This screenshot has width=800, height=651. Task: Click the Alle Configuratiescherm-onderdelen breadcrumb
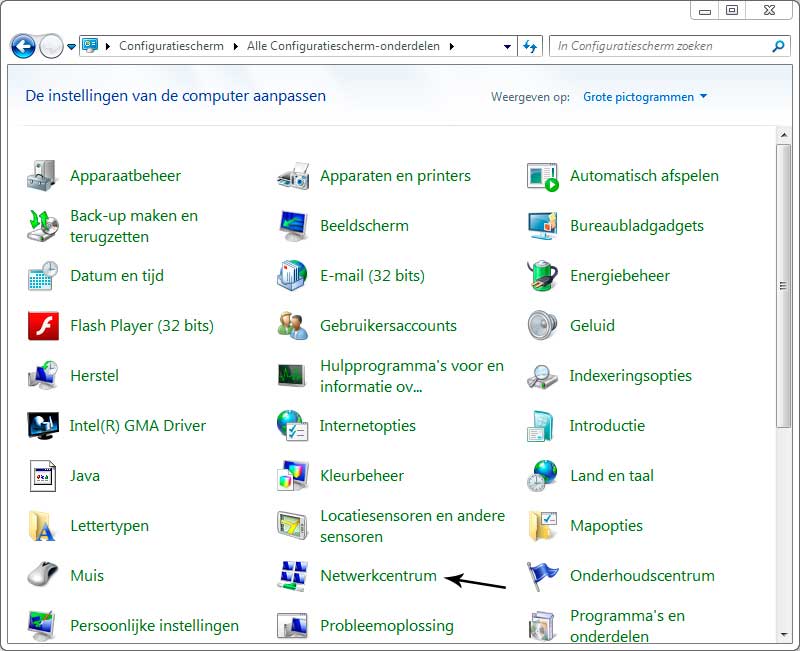[343, 46]
